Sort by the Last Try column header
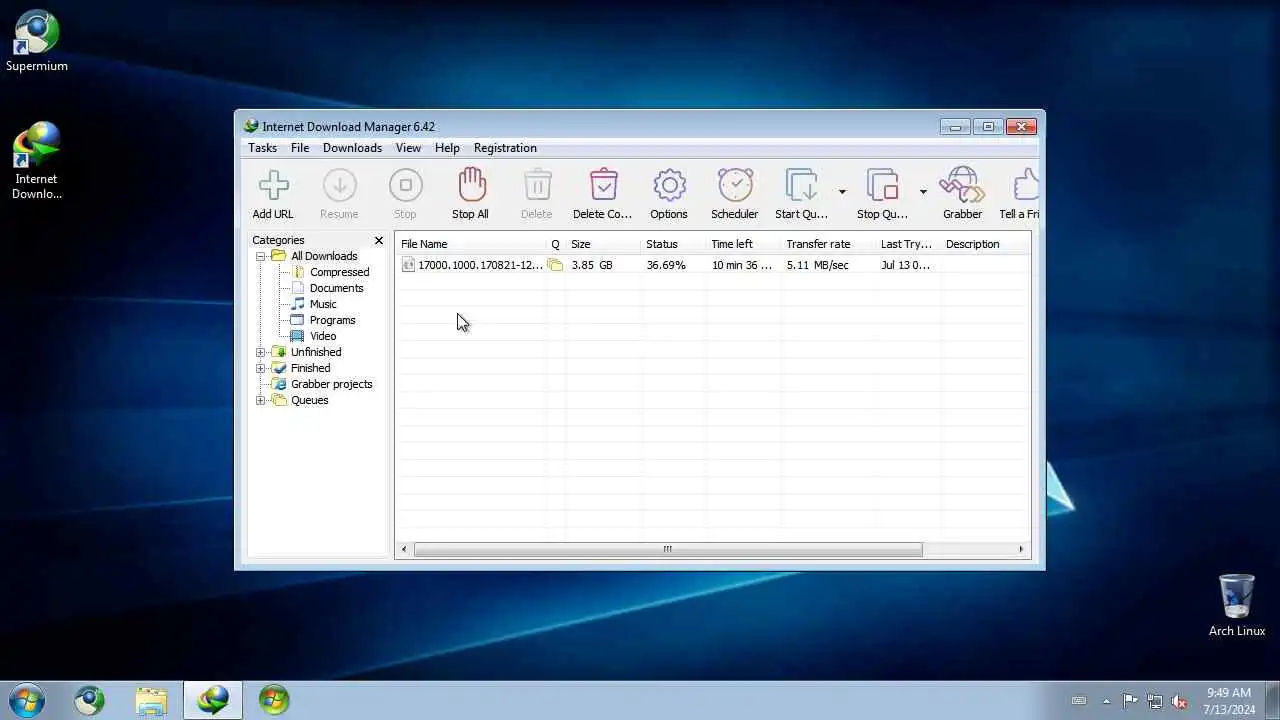This screenshot has height=720, width=1280. coord(908,244)
